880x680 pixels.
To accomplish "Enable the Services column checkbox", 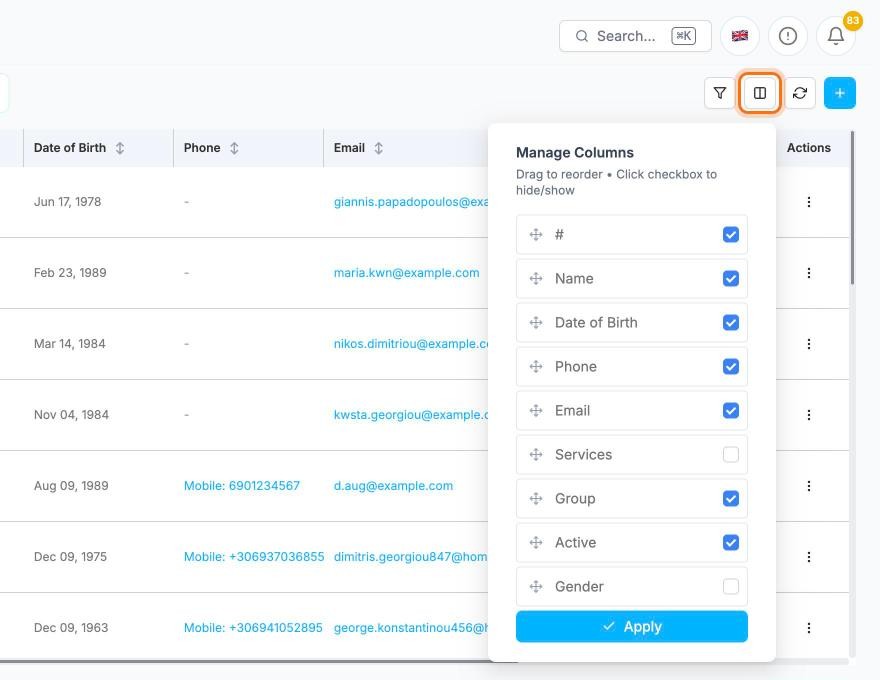I will (x=731, y=454).
